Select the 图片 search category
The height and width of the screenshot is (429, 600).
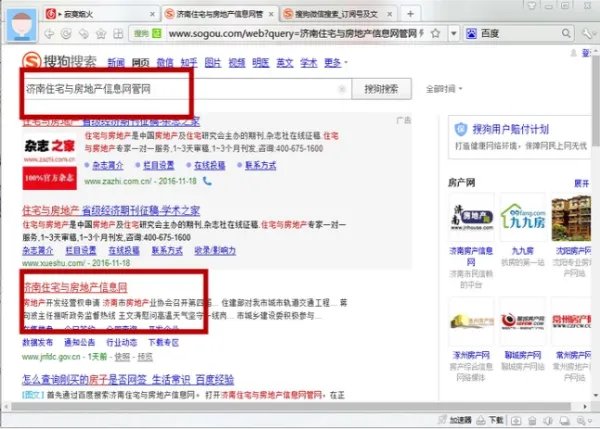[x=213, y=63]
